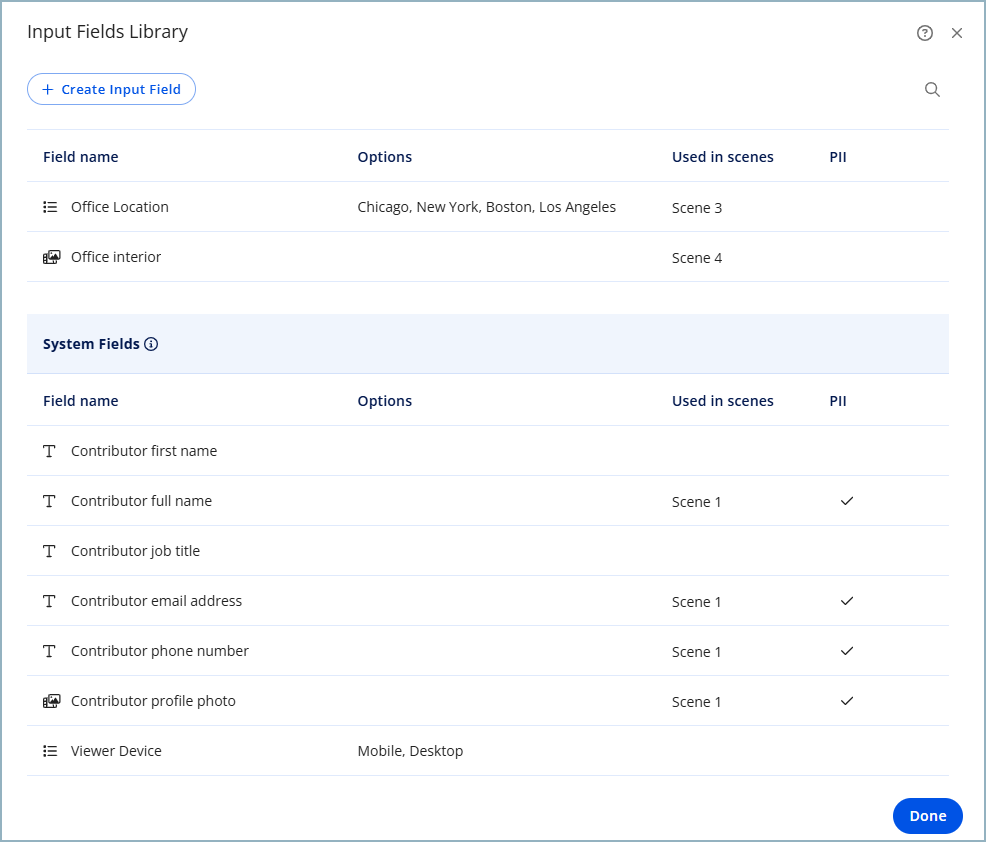Select the Office Location field name
986x842 pixels.
pyautogui.click(x=120, y=207)
